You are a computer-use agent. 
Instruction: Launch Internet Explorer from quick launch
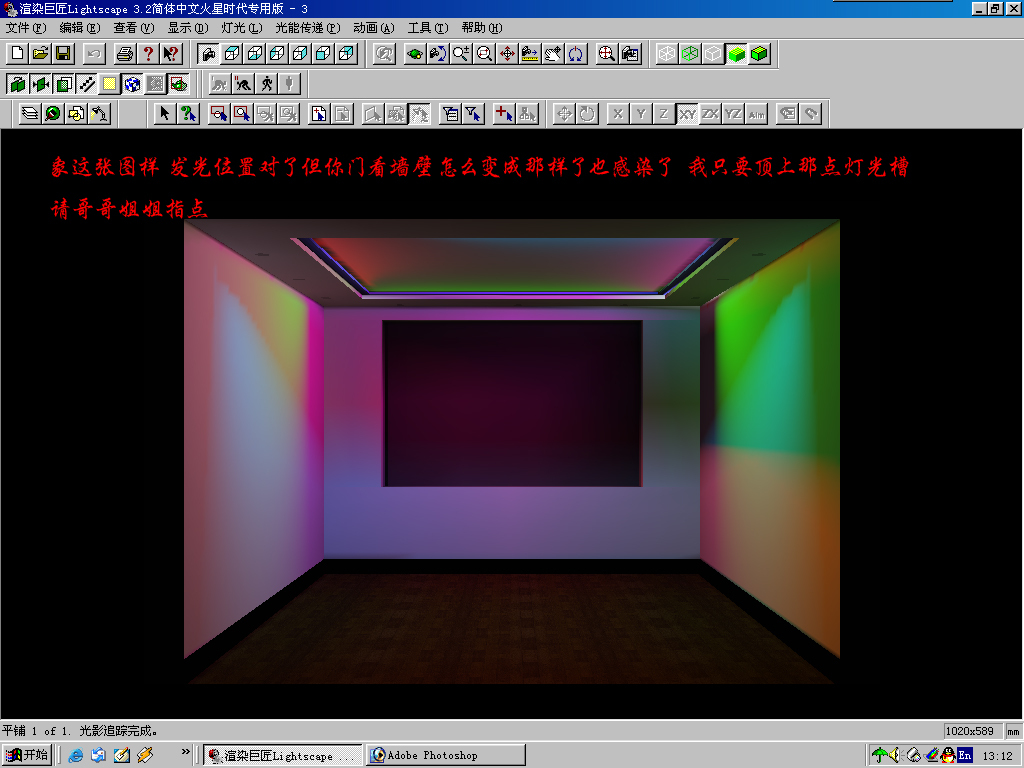click(x=76, y=756)
